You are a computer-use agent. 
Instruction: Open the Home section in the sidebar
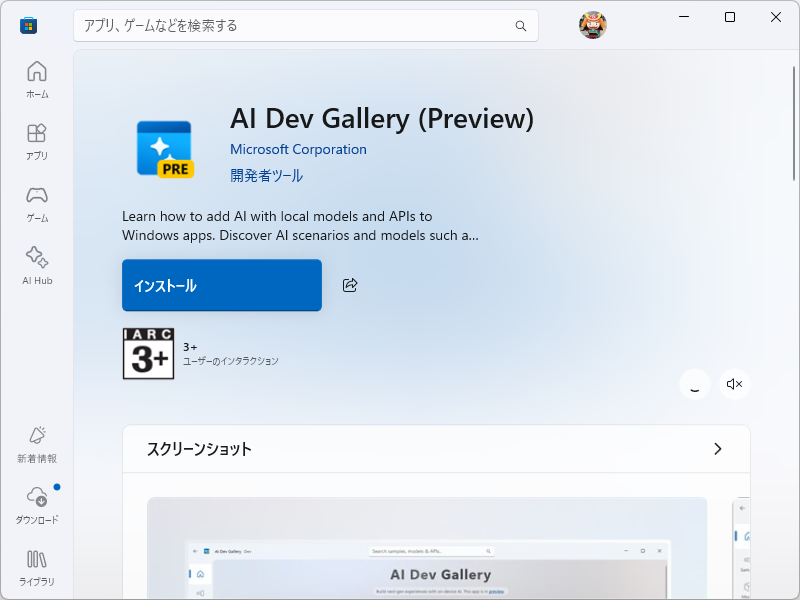[x=36, y=78]
